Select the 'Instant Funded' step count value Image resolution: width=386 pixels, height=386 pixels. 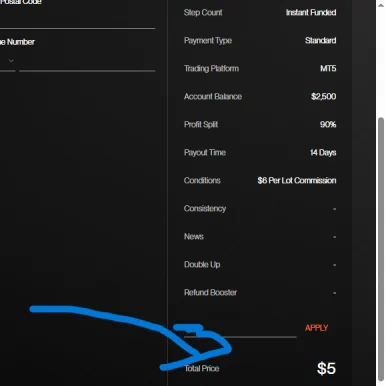[311, 13]
